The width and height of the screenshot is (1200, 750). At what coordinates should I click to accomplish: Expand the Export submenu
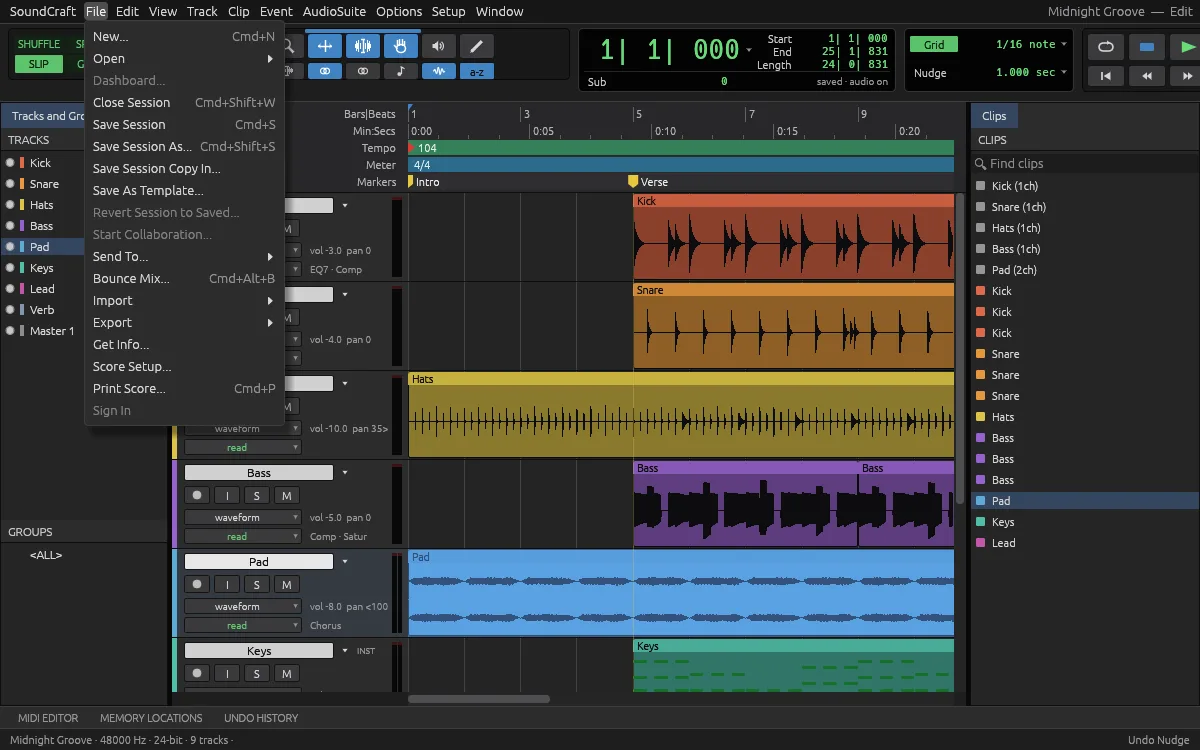click(184, 323)
